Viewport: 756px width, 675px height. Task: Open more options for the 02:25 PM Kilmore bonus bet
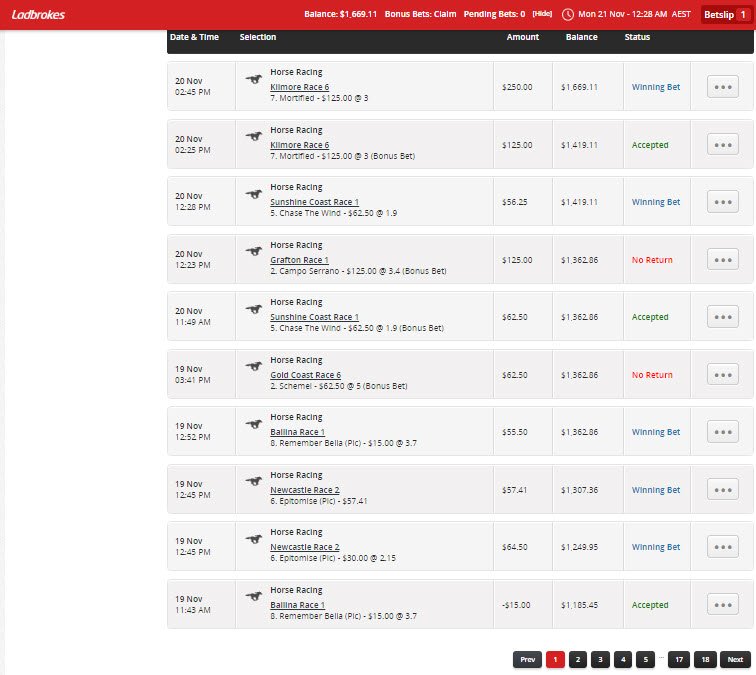(723, 145)
